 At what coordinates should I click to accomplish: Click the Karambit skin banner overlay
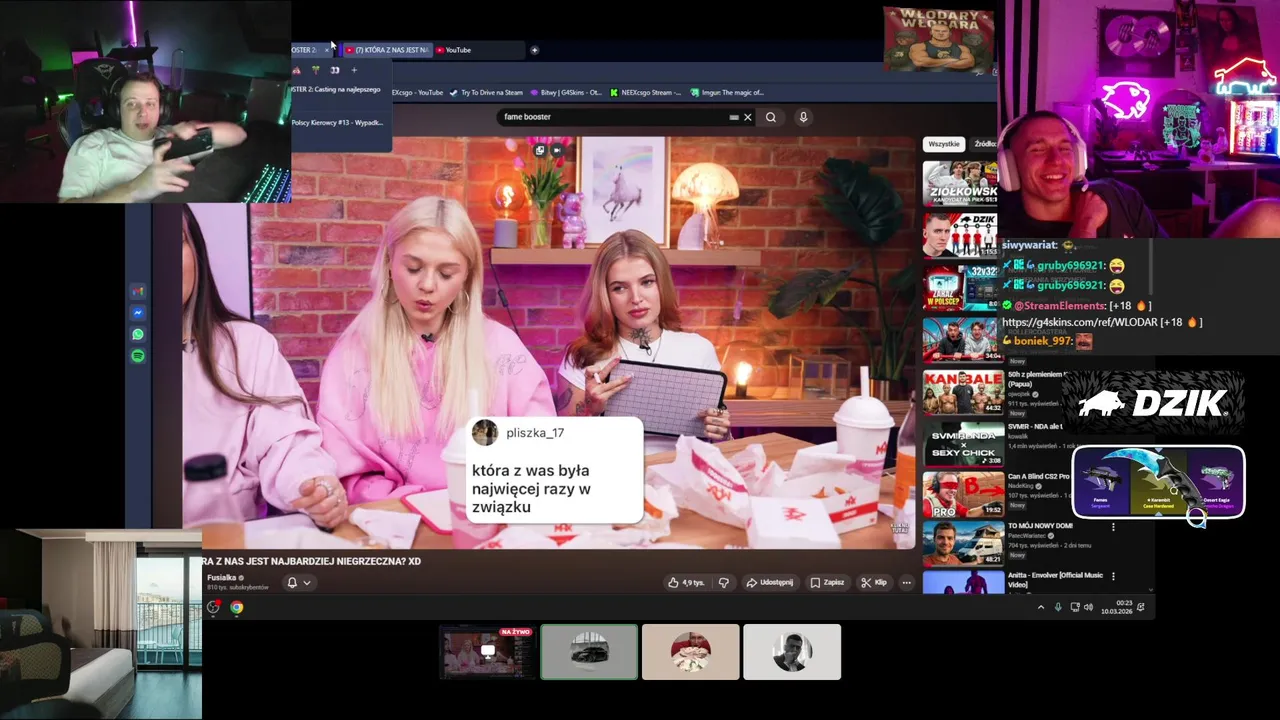[1158, 482]
